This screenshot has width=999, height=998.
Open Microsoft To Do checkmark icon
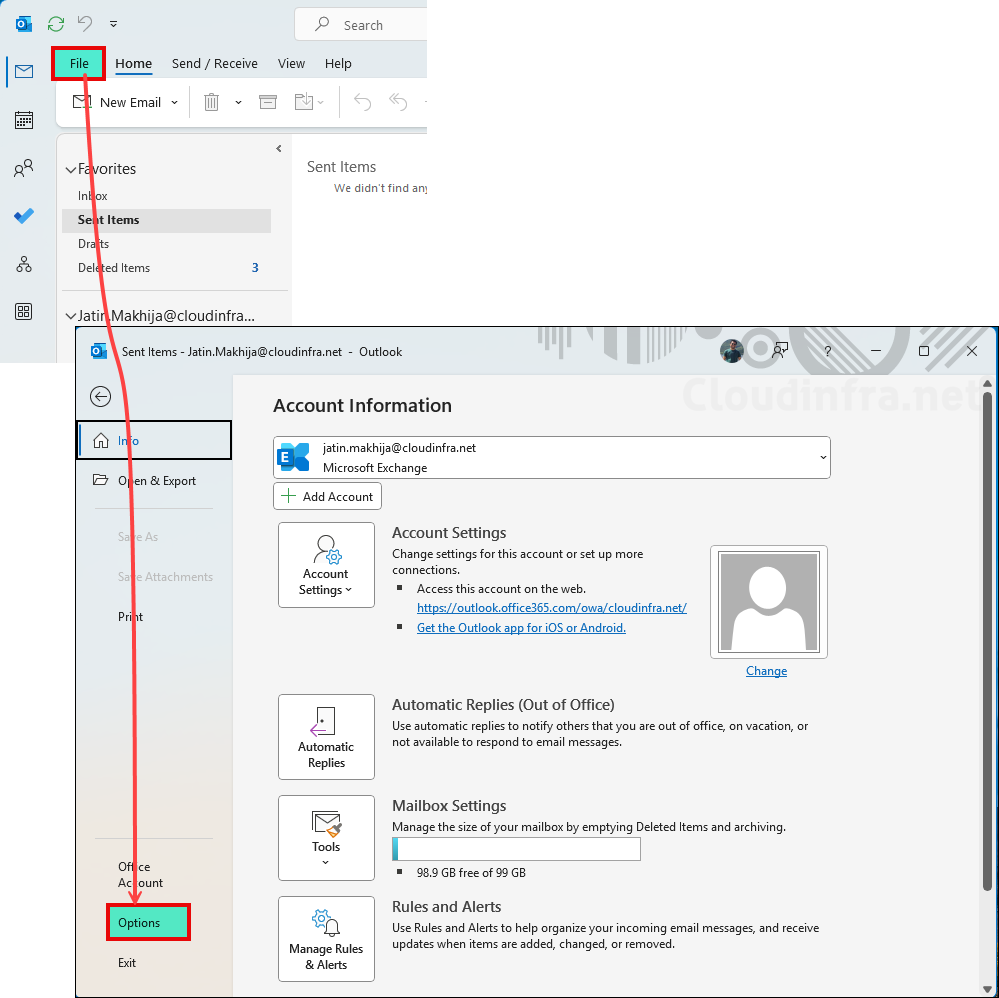[x=23, y=215]
